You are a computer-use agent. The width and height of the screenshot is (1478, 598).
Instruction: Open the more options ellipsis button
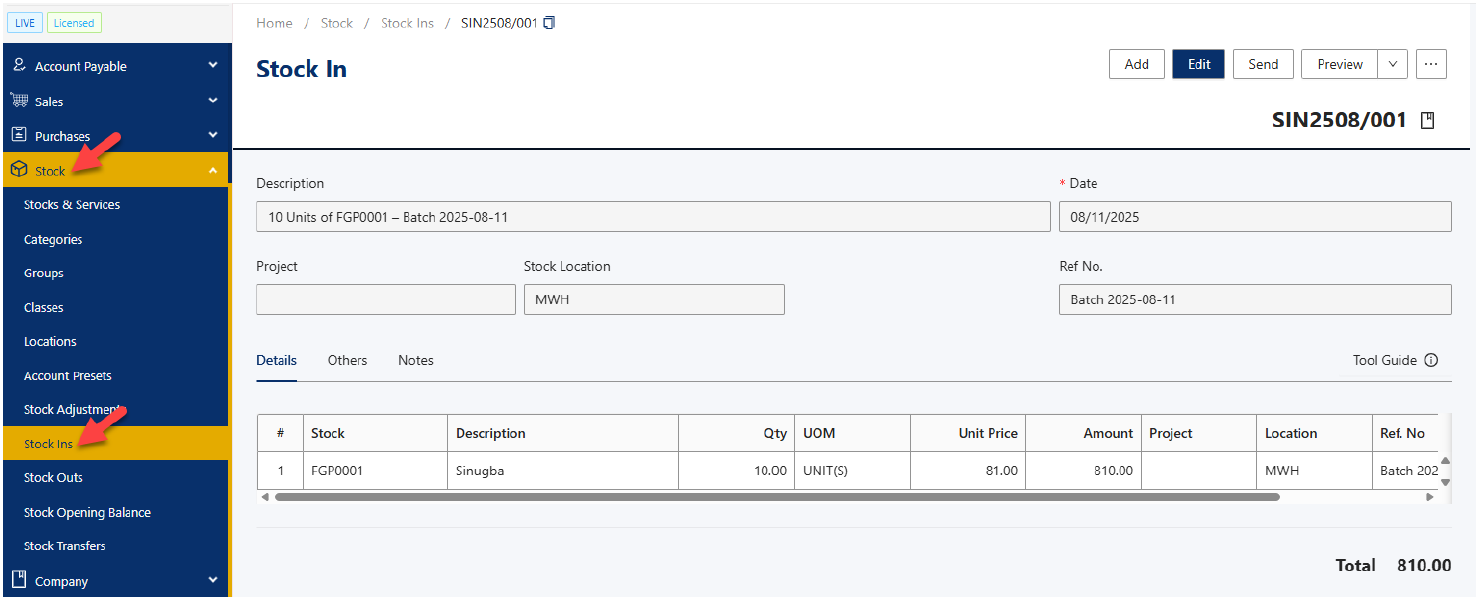click(1431, 64)
